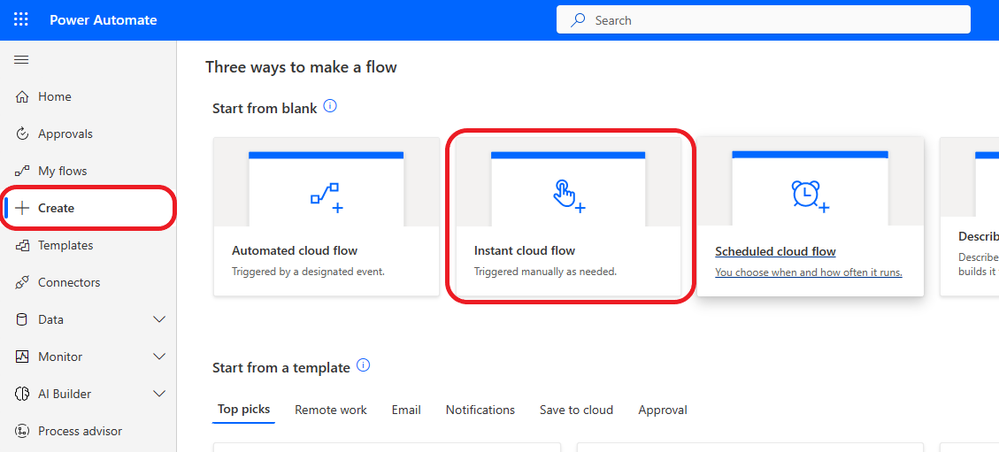Click the Scheduled cloud flow link
999x452 pixels.
click(x=775, y=252)
